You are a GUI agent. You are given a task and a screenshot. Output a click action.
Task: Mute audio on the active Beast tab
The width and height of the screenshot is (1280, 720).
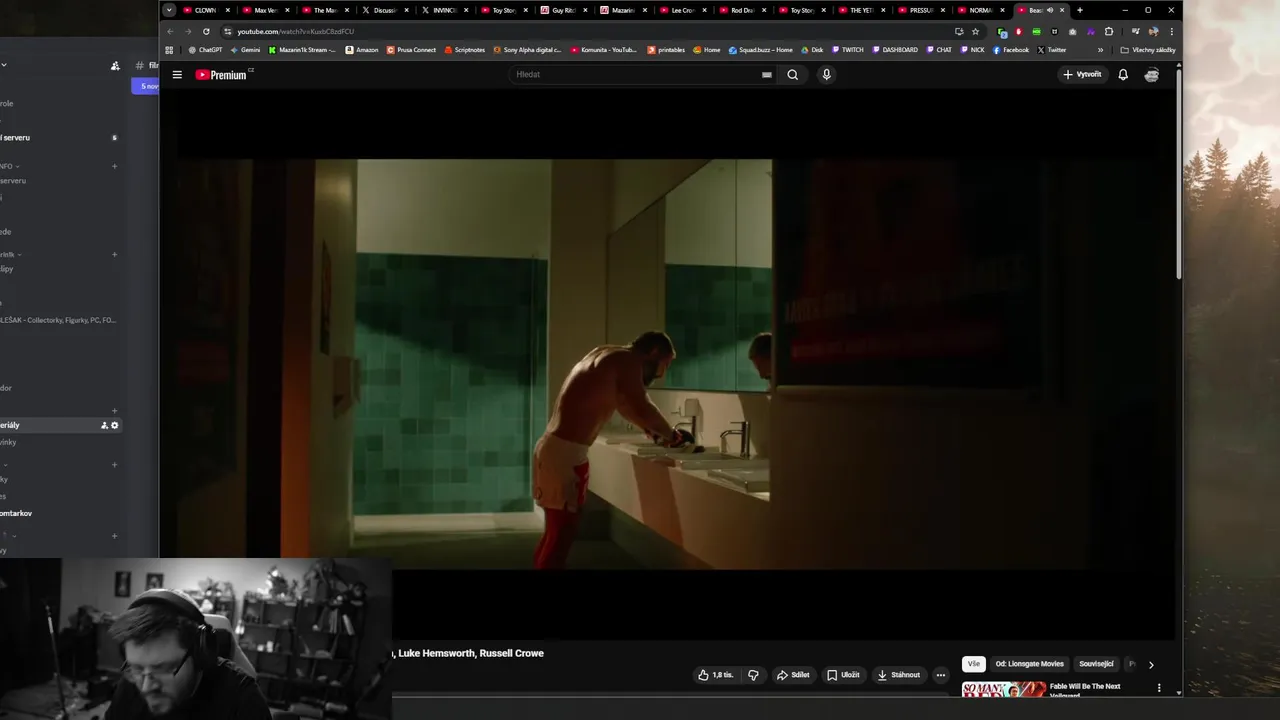click(x=1050, y=10)
